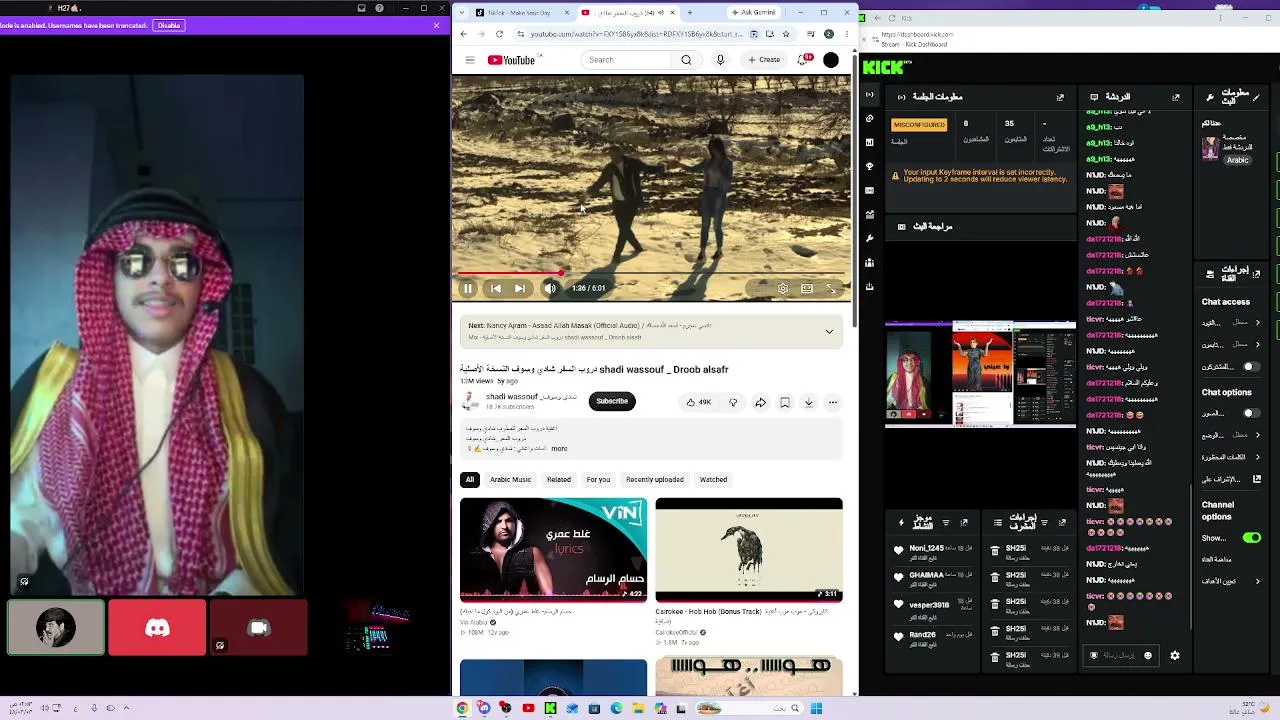Viewport: 1280px width, 720px height.
Task: Save the video to a playlist
Action: click(785, 402)
